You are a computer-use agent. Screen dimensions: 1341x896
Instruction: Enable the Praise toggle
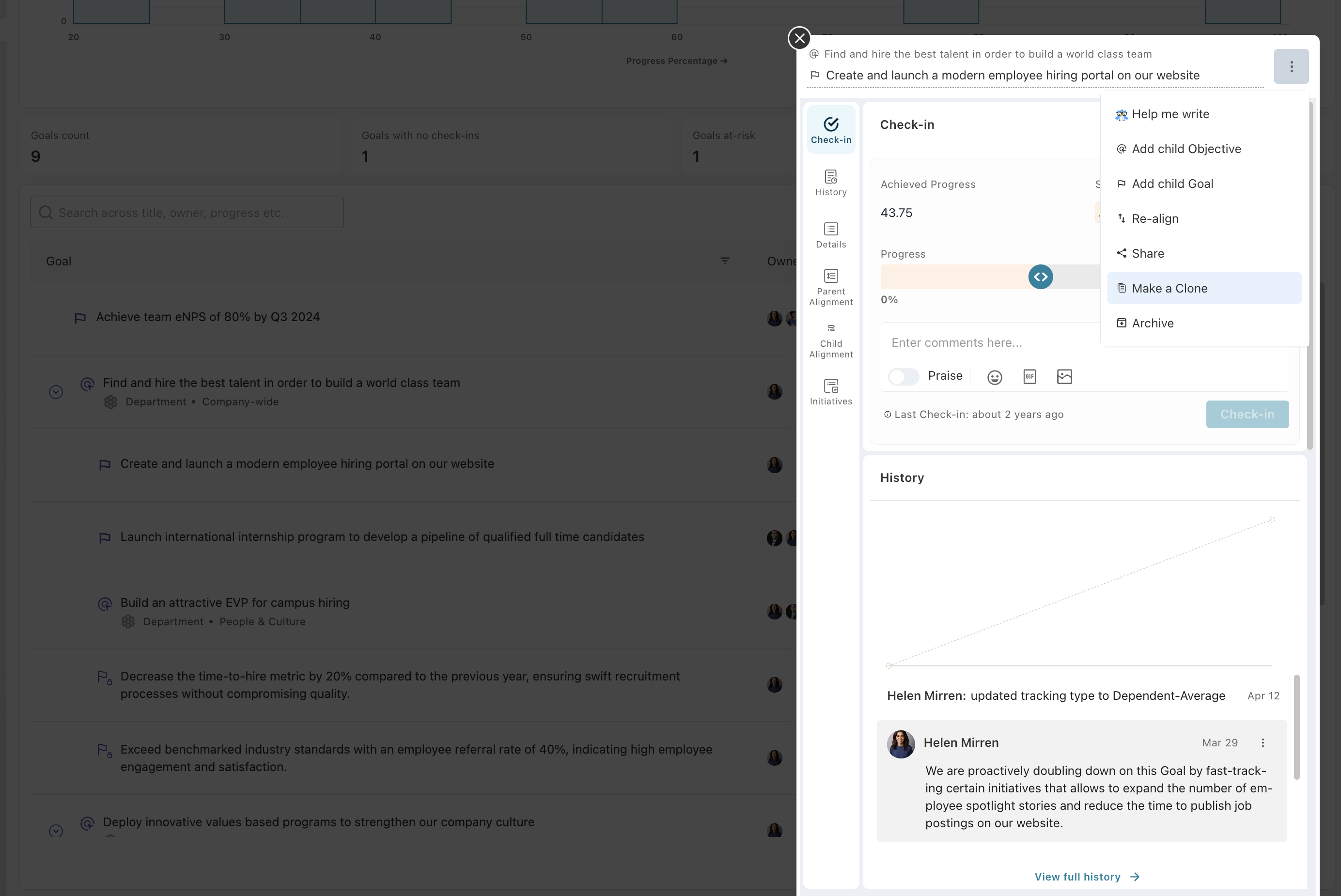click(x=904, y=377)
